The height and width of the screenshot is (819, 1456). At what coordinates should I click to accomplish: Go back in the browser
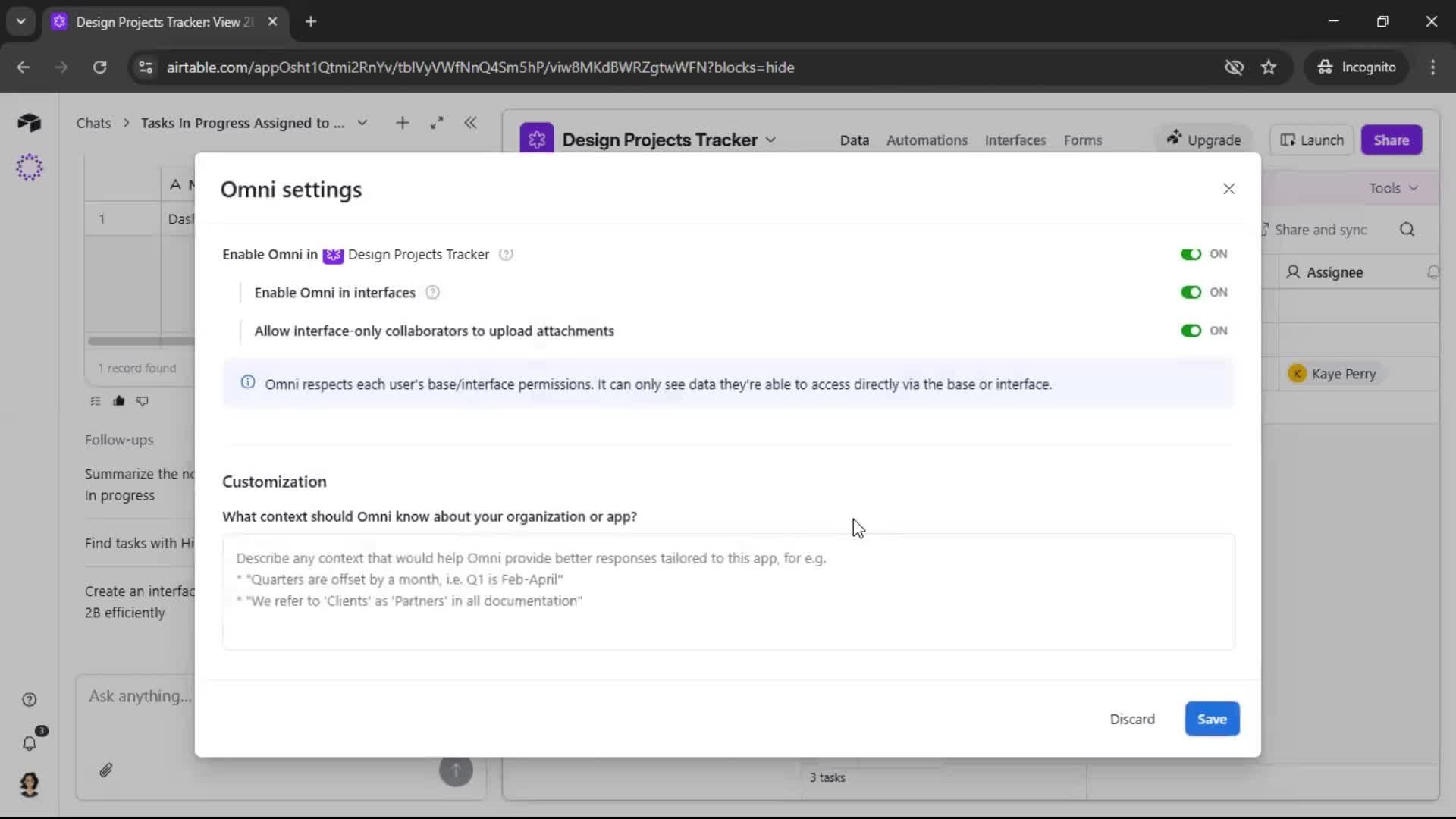coord(24,67)
